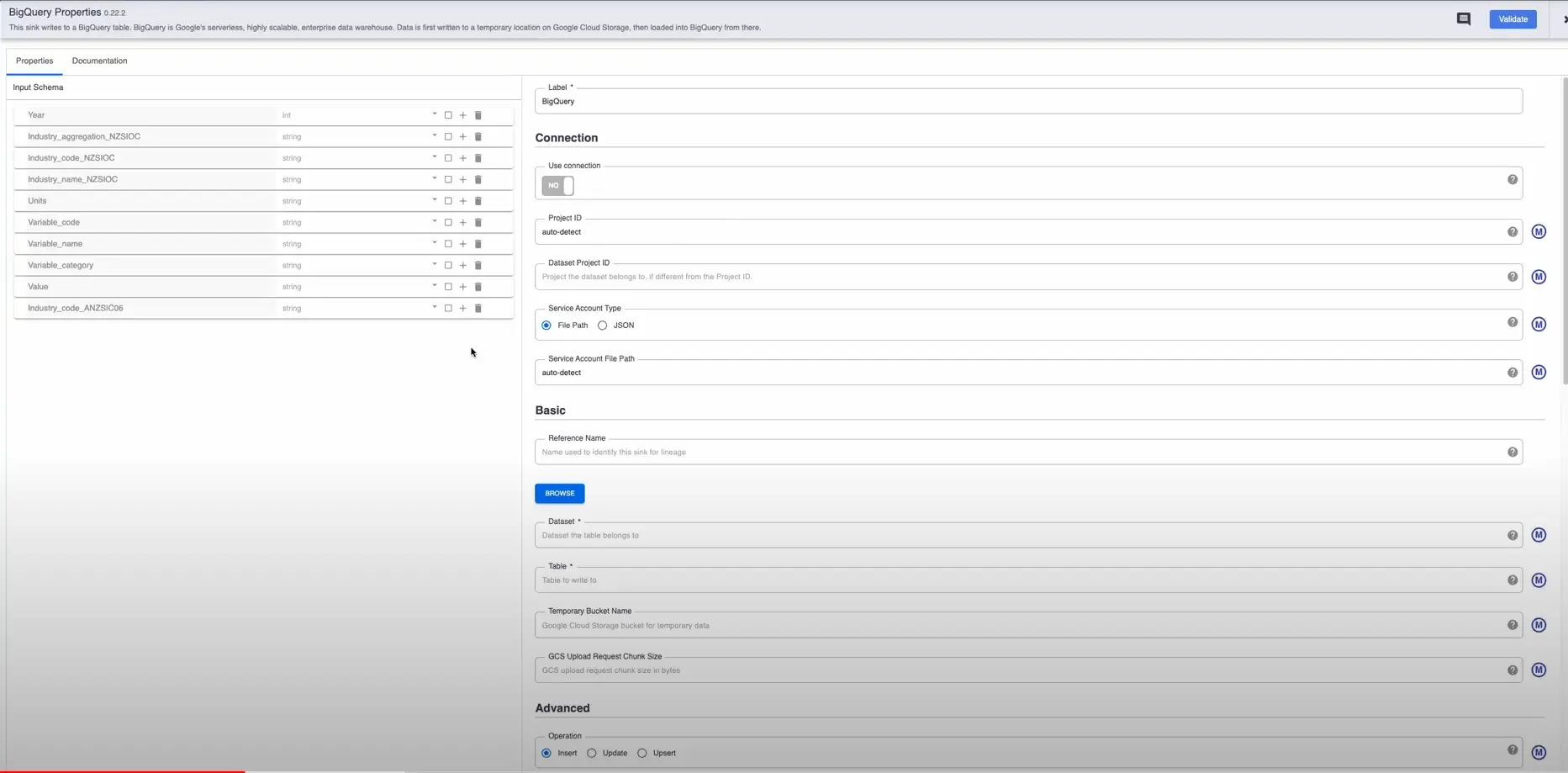Delete the Industry_aggregation_NZSIOC field
This screenshot has width=1568, height=773.
point(478,136)
